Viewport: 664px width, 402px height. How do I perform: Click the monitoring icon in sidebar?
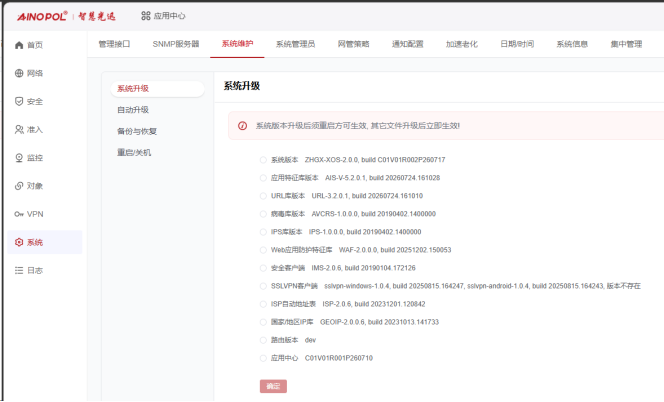tap(19, 158)
